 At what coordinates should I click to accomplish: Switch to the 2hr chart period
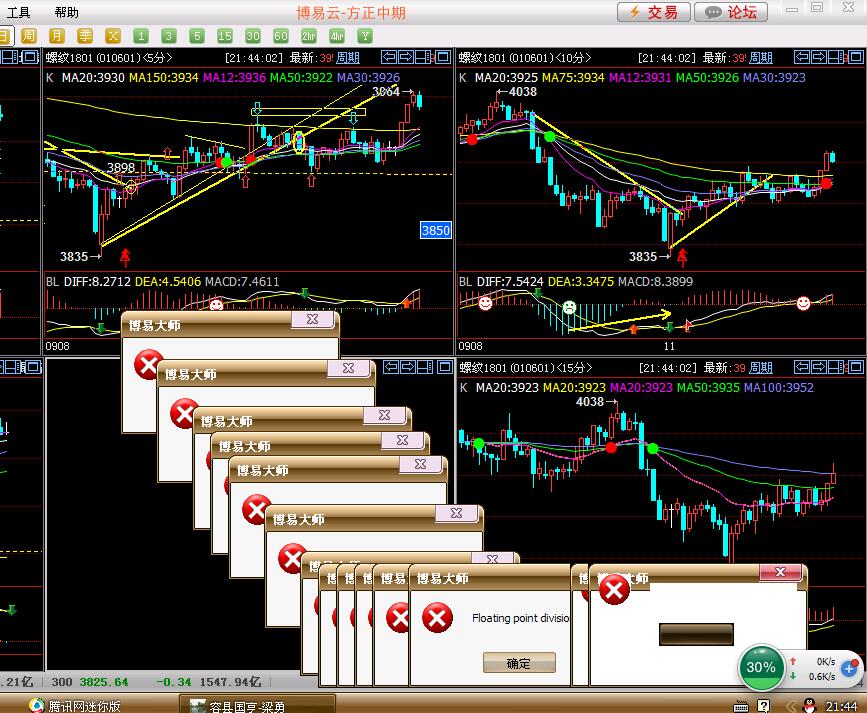point(309,36)
